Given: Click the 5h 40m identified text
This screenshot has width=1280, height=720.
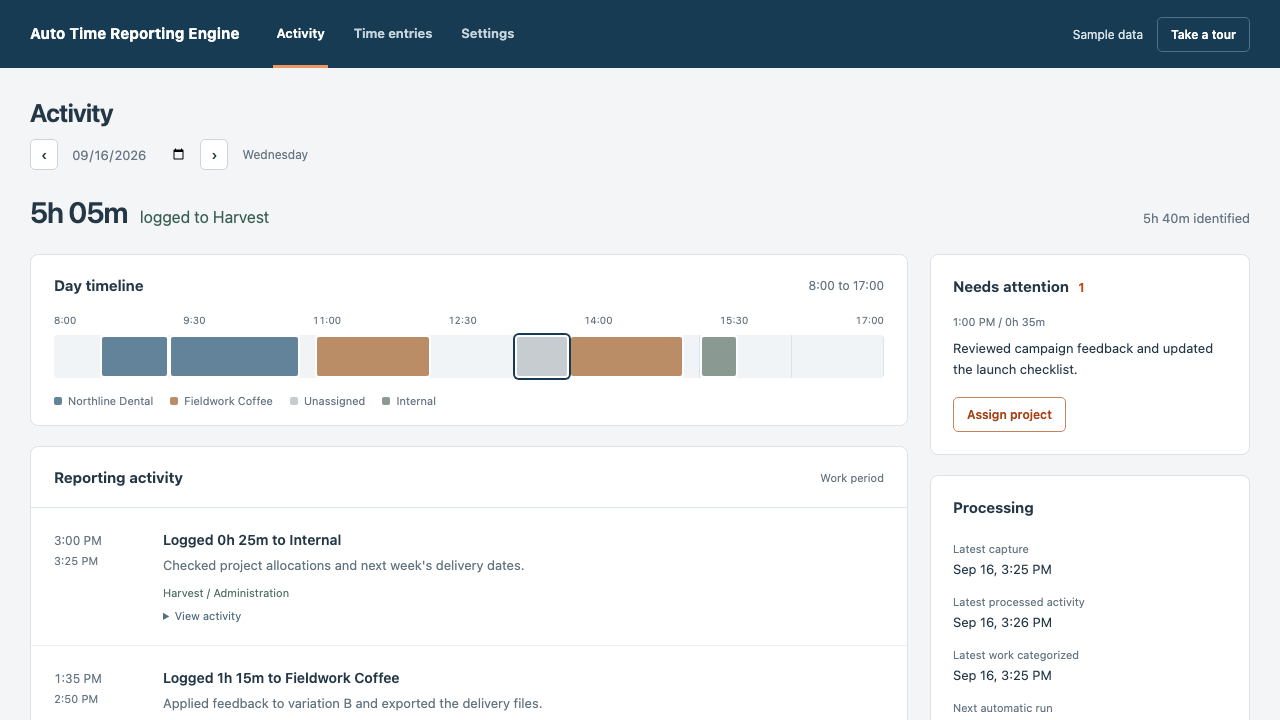Looking at the screenshot, I should [x=1196, y=218].
